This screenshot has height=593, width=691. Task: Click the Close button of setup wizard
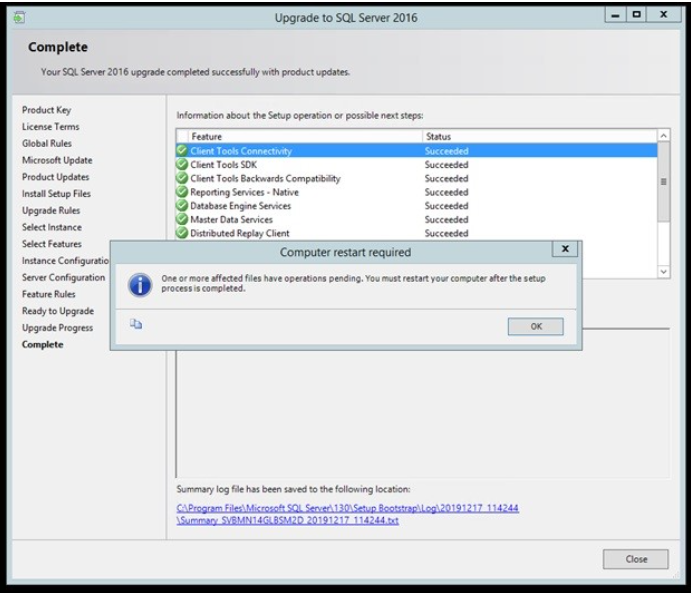pos(635,559)
